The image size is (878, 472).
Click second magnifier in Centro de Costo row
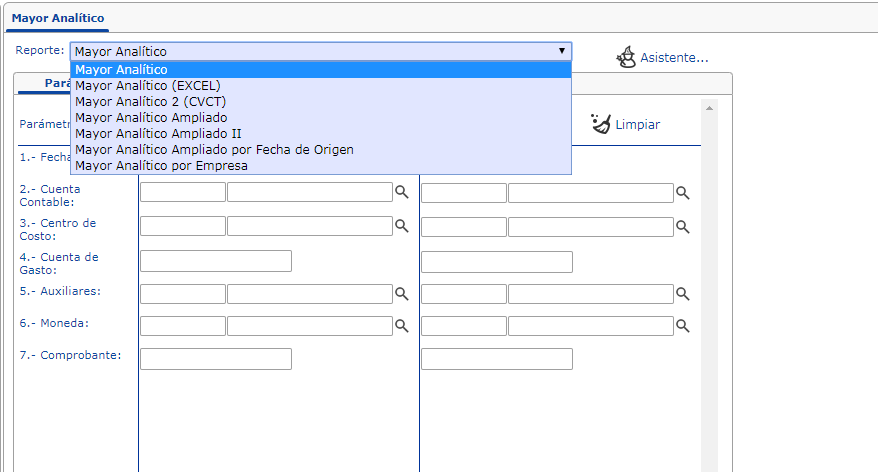tap(683, 227)
